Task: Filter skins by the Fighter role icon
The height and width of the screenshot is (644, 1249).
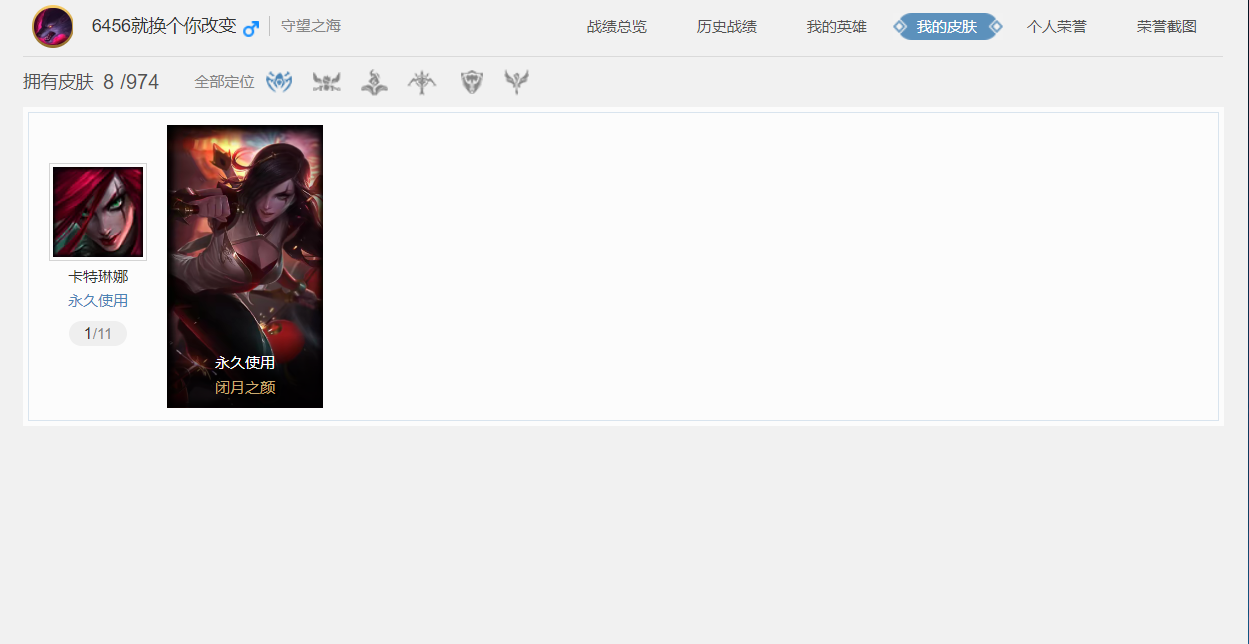Action: (x=327, y=82)
